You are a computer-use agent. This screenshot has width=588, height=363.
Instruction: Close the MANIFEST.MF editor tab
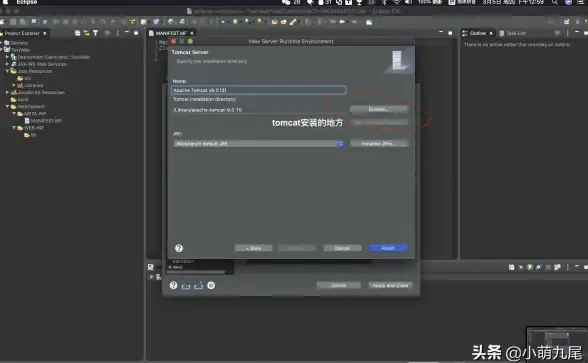[x=192, y=33]
